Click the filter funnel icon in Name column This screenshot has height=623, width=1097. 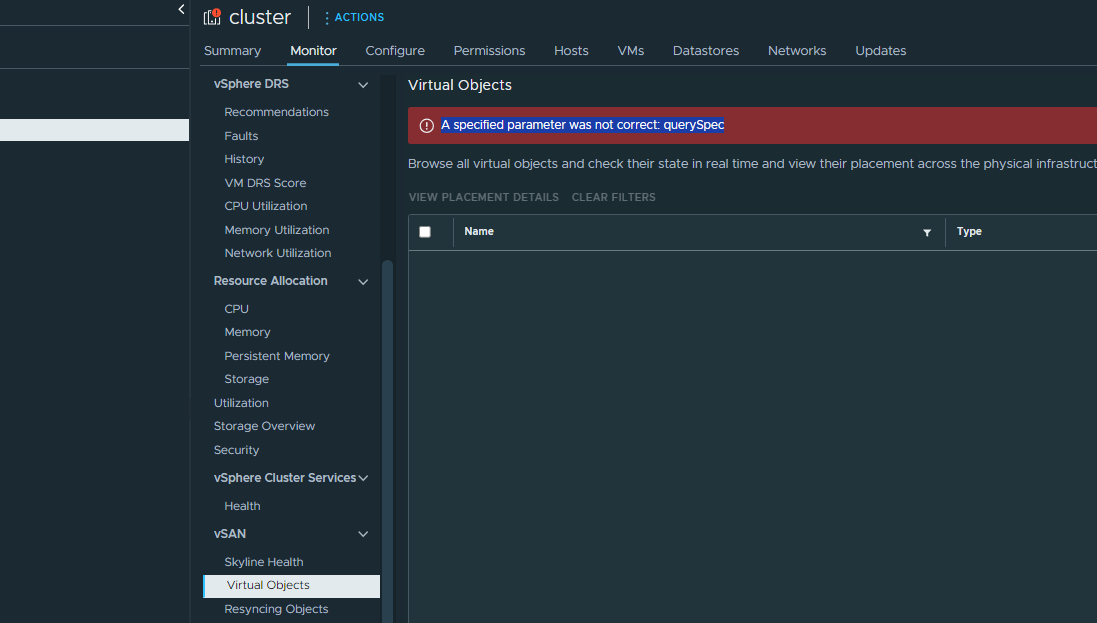pos(927,232)
